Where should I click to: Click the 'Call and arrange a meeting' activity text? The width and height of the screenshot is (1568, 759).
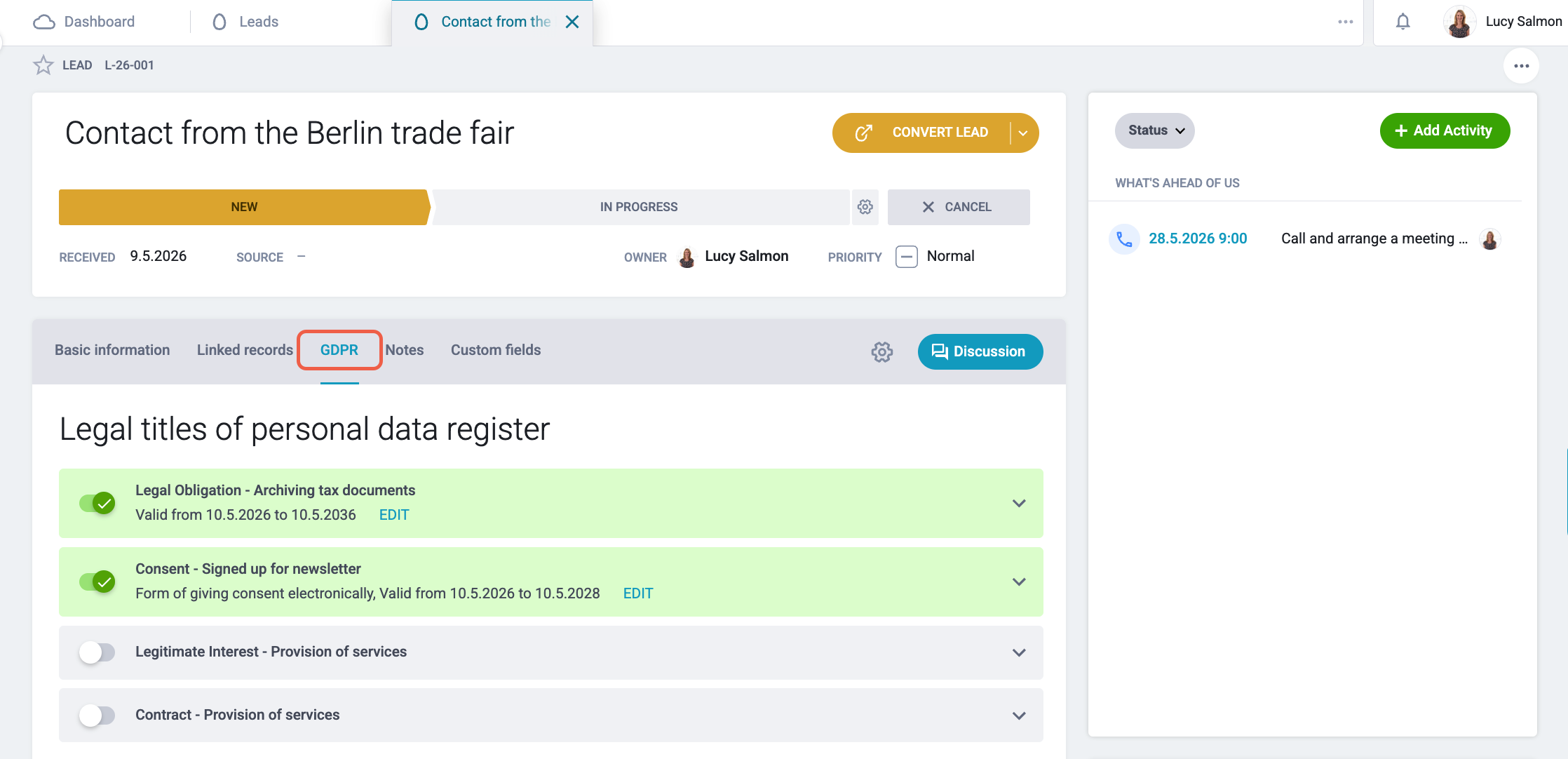pyautogui.click(x=1374, y=239)
